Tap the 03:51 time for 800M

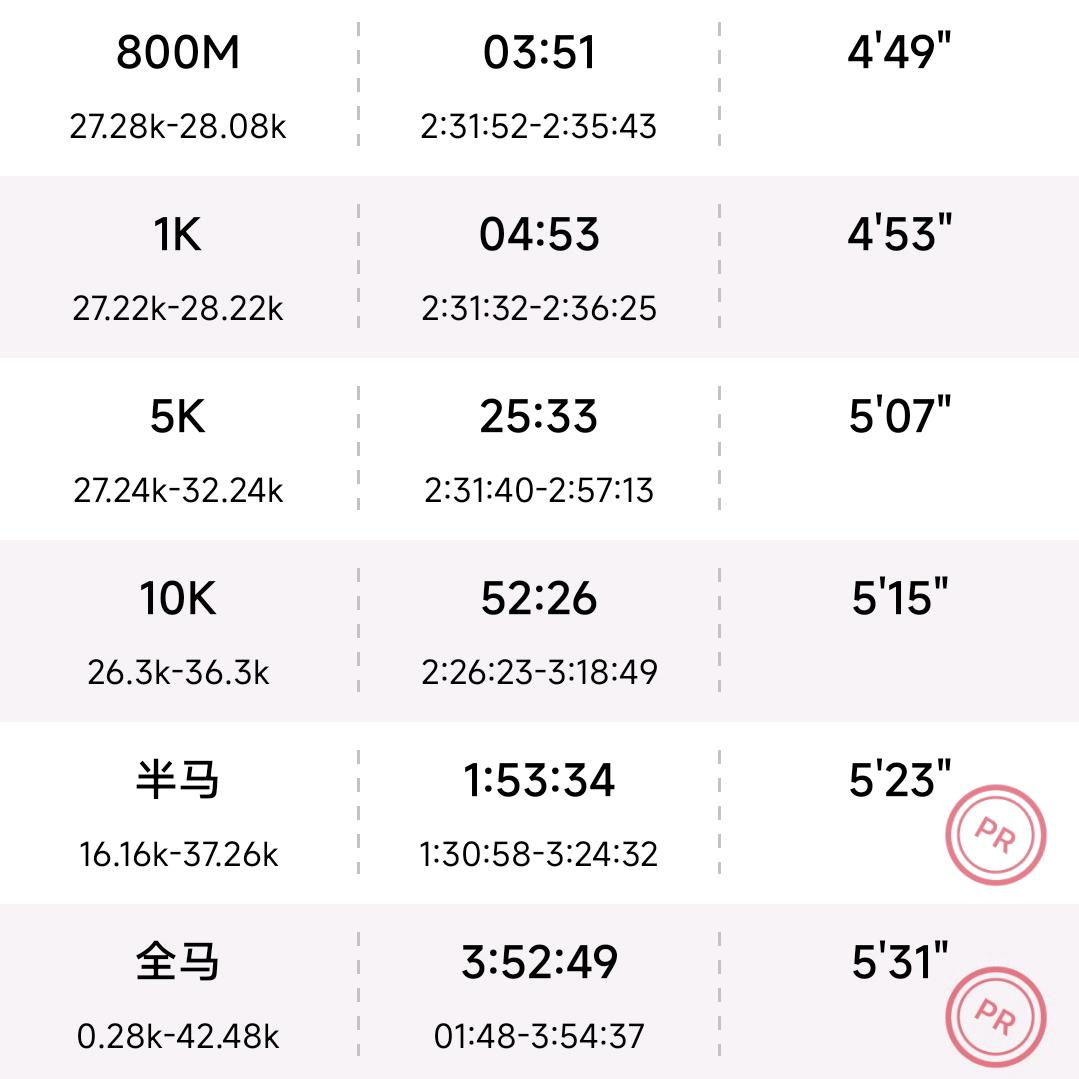coord(539,52)
